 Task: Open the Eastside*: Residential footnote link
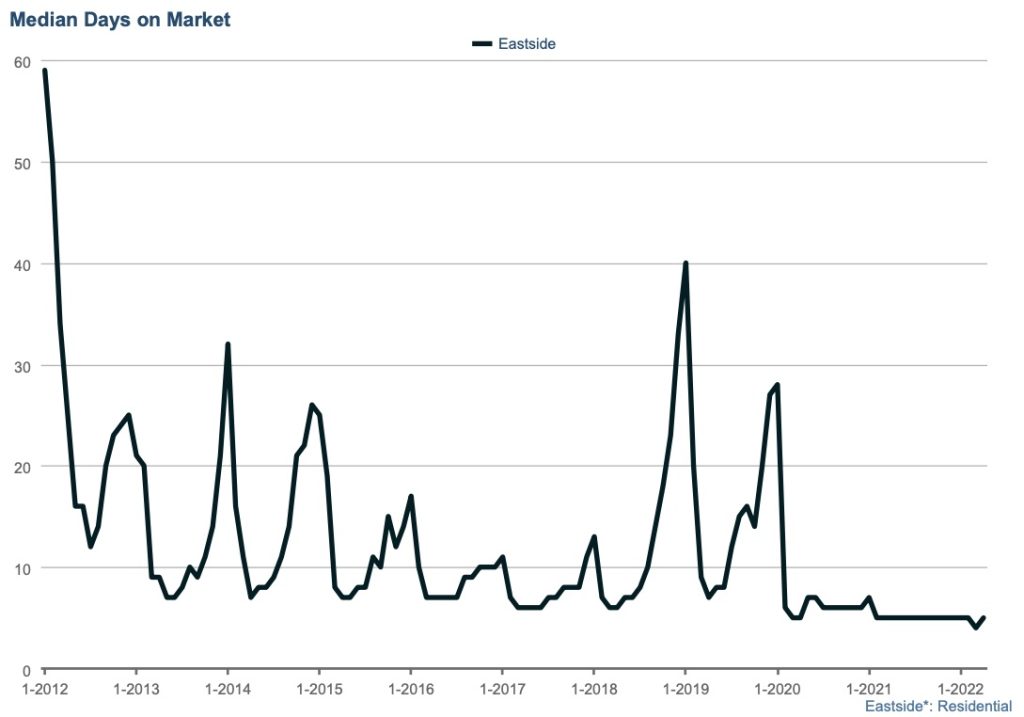point(938,706)
